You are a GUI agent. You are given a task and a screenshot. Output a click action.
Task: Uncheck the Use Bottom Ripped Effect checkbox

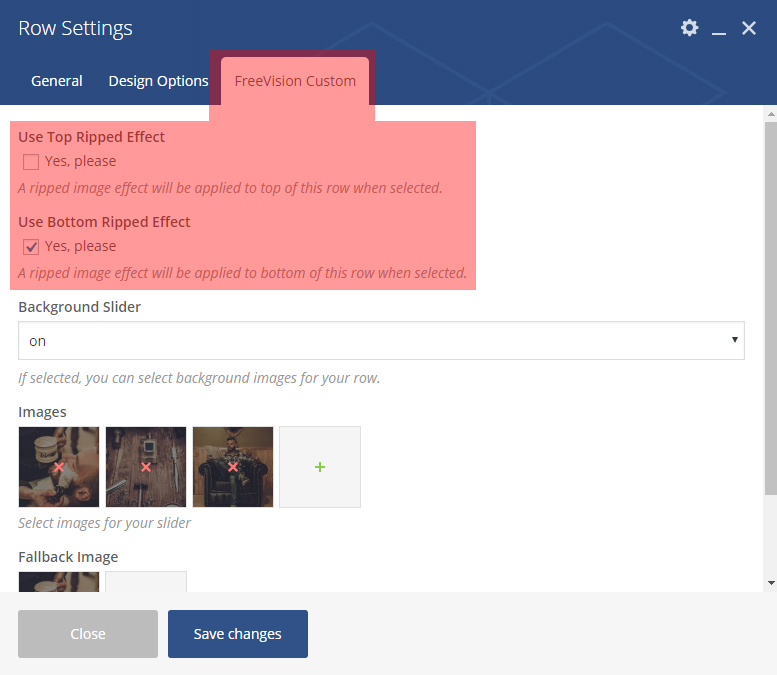click(31, 247)
